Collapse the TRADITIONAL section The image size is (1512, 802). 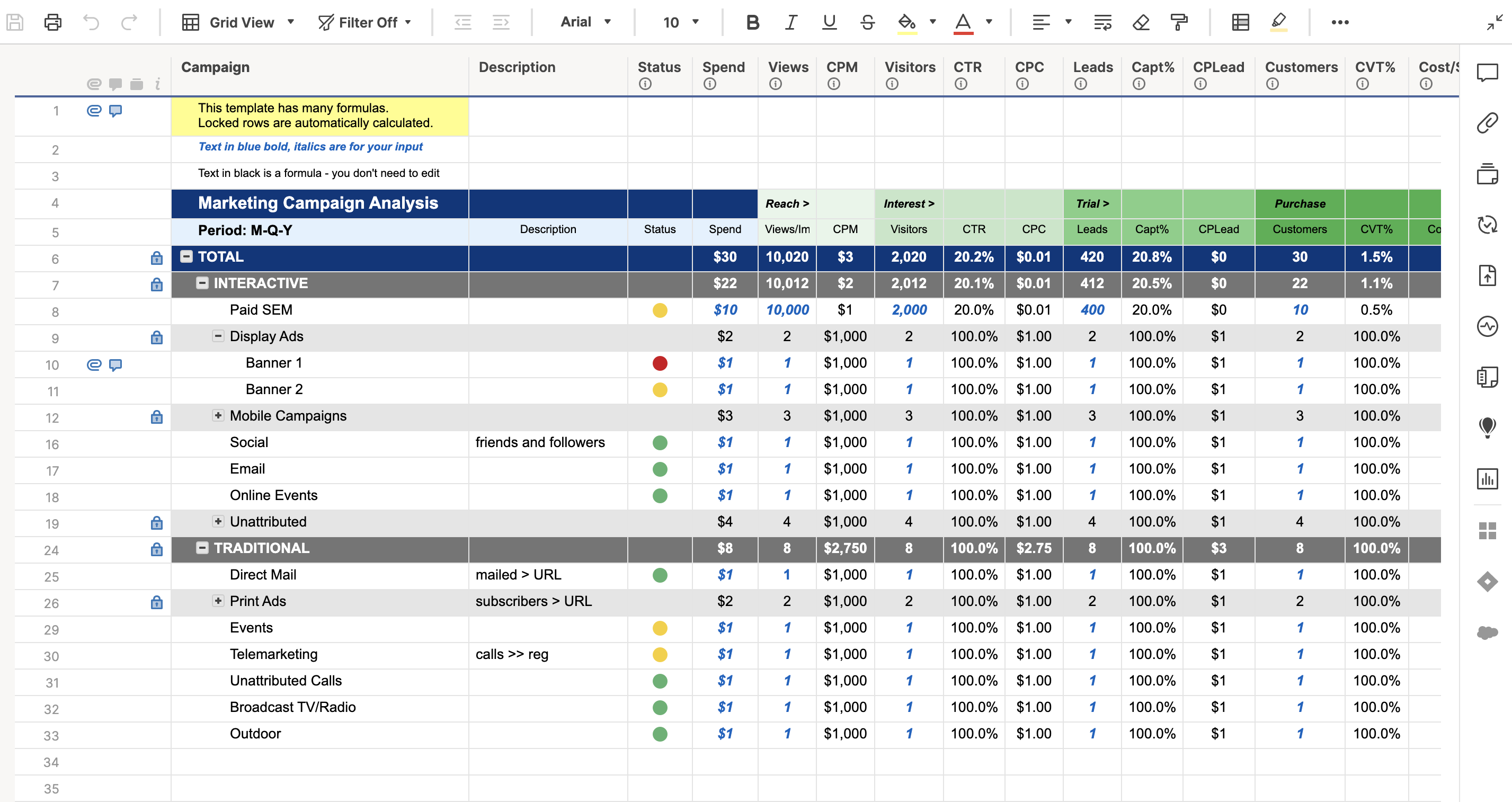click(x=202, y=548)
